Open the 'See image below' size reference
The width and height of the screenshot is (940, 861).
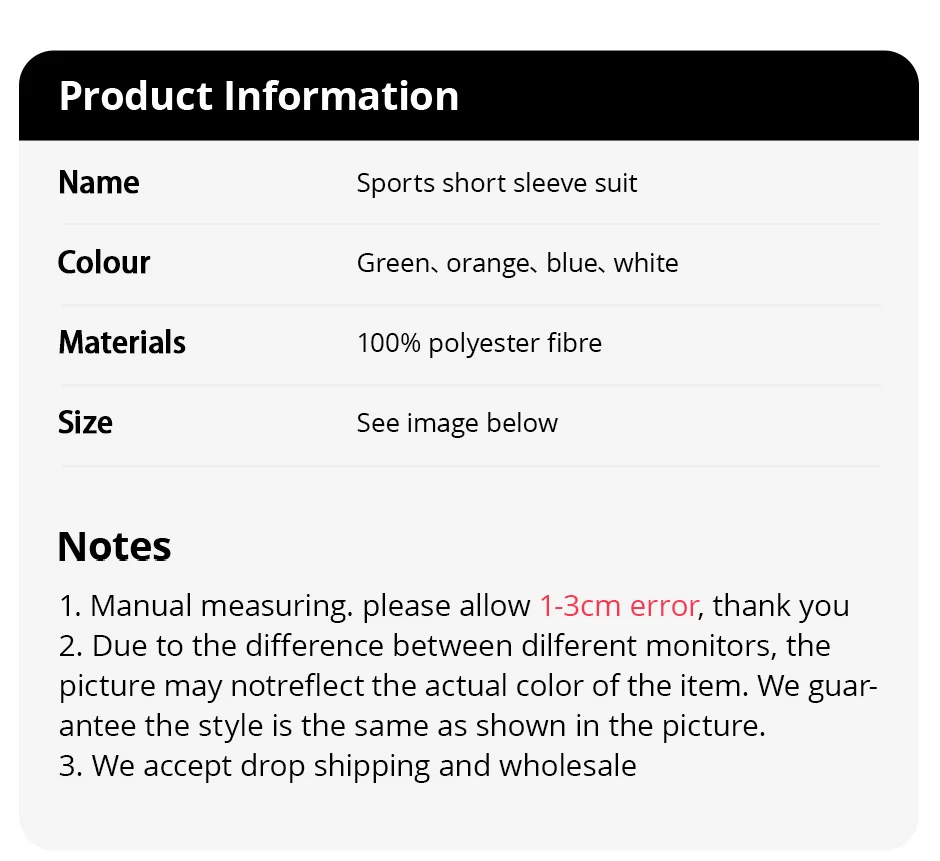(457, 424)
